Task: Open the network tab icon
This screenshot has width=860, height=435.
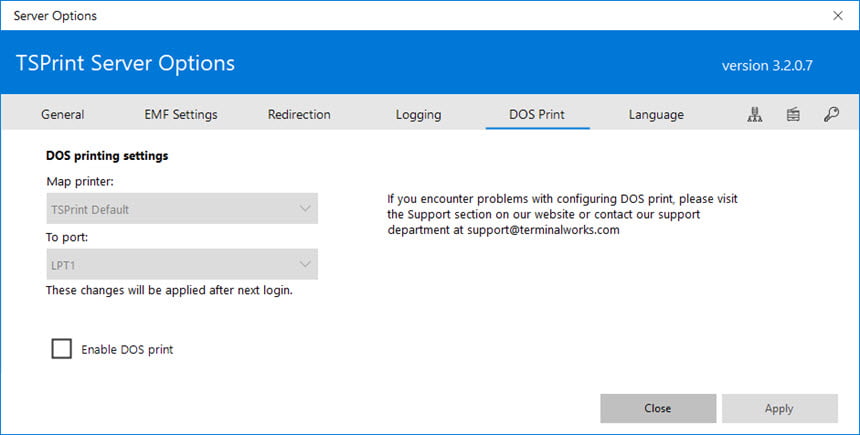Action: coord(755,114)
